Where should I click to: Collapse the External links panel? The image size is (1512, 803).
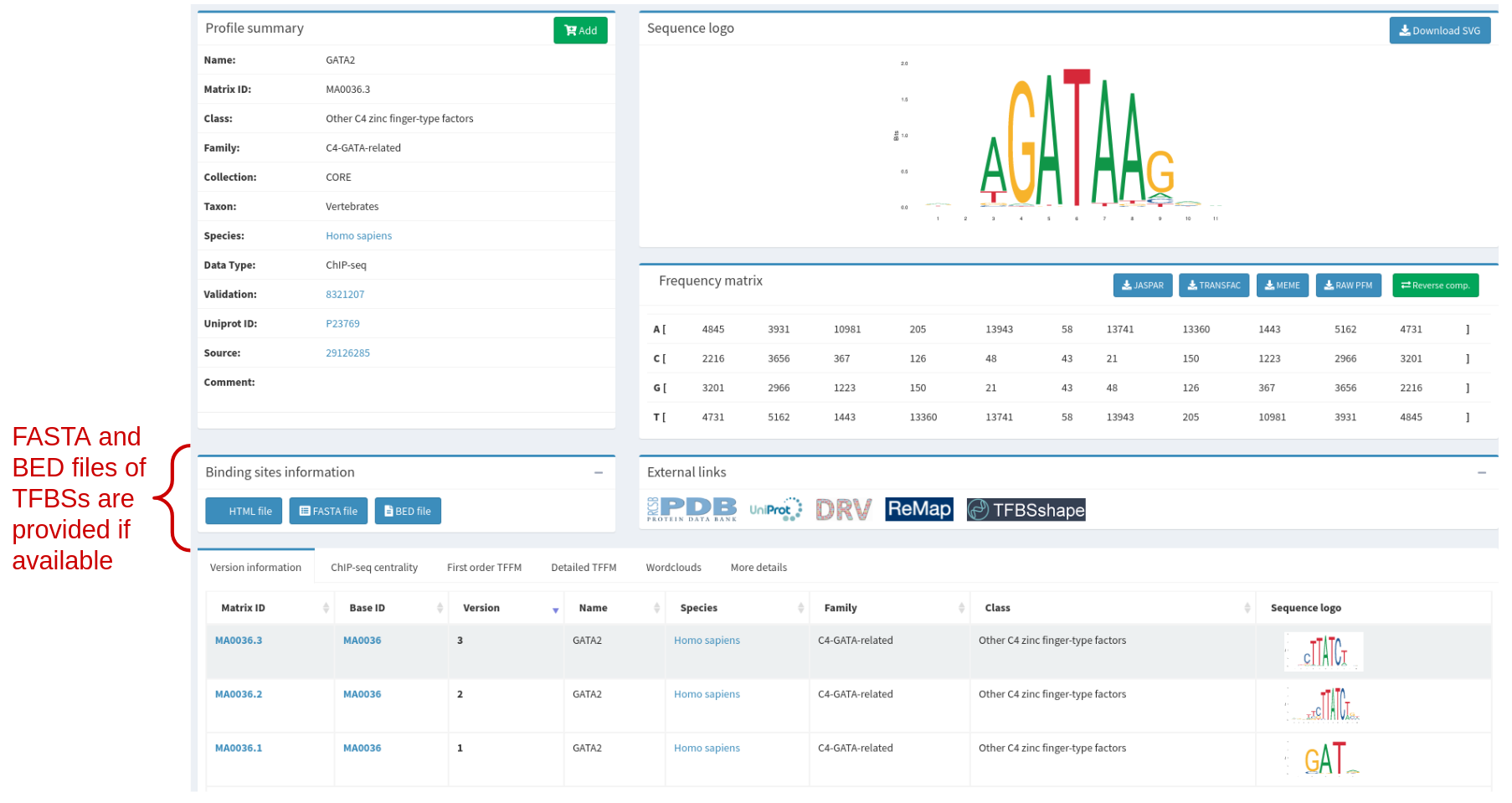(x=1481, y=473)
